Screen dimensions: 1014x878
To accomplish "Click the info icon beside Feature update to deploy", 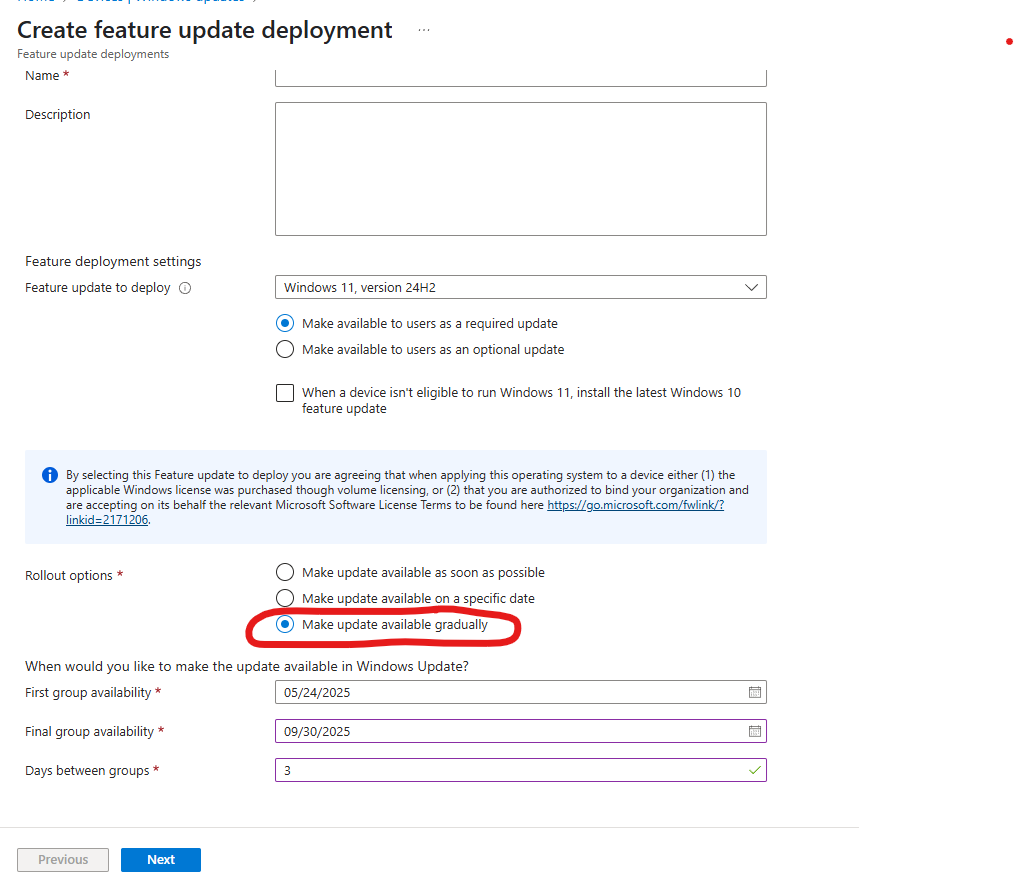I will tap(185, 288).
